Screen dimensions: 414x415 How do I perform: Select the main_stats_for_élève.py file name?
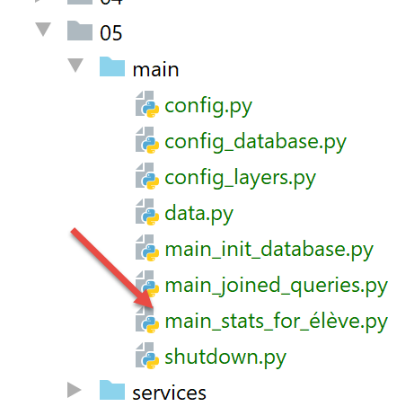pyautogui.click(x=276, y=322)
